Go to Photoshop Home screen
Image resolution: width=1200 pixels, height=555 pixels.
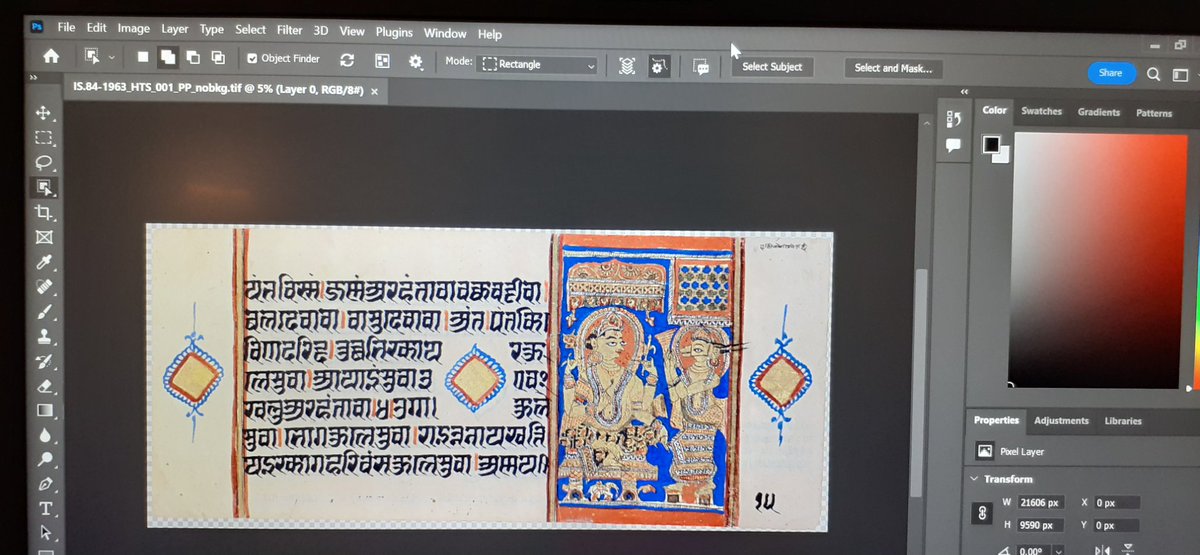click(50, 57)
